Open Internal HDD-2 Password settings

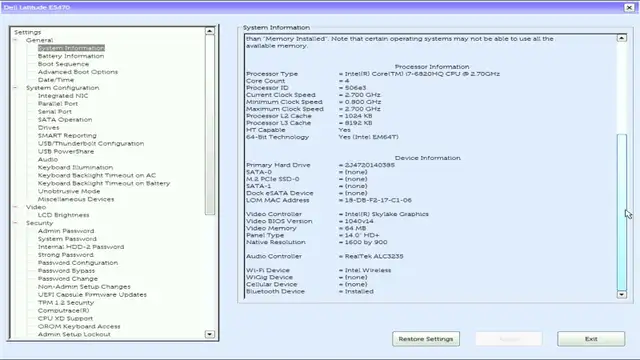tap(81, 247)
